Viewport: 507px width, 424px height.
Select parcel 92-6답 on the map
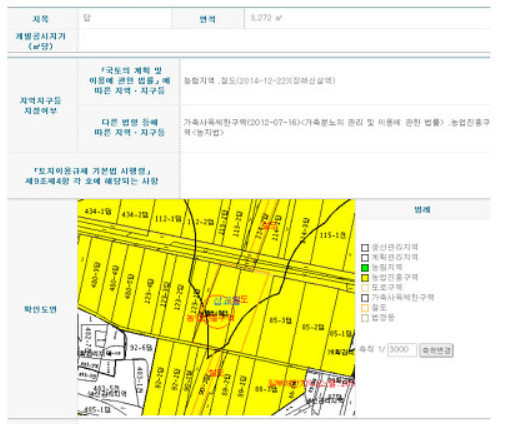[x=141, y=348]
